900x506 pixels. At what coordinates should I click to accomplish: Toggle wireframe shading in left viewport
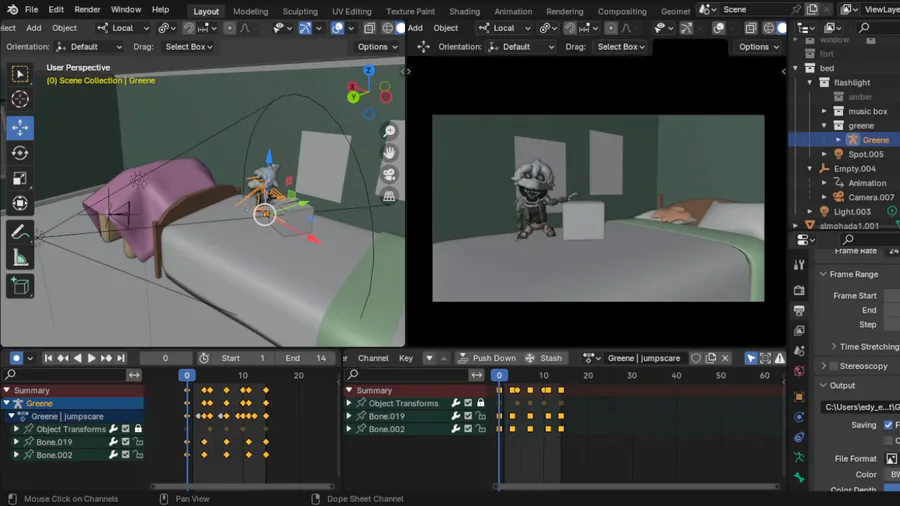[387, 28]
